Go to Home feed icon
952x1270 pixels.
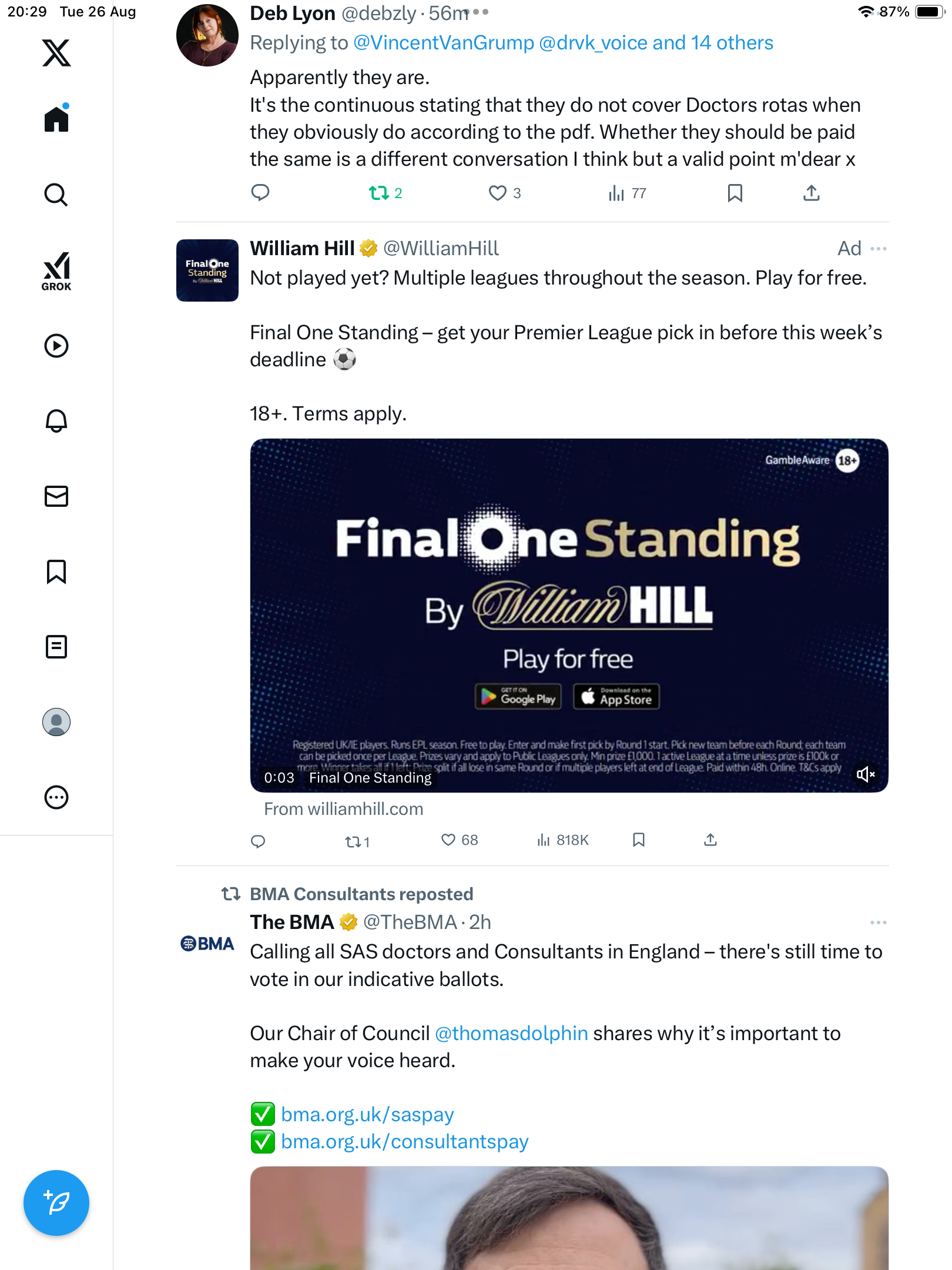pyautogui.click(x=56, y=119)
